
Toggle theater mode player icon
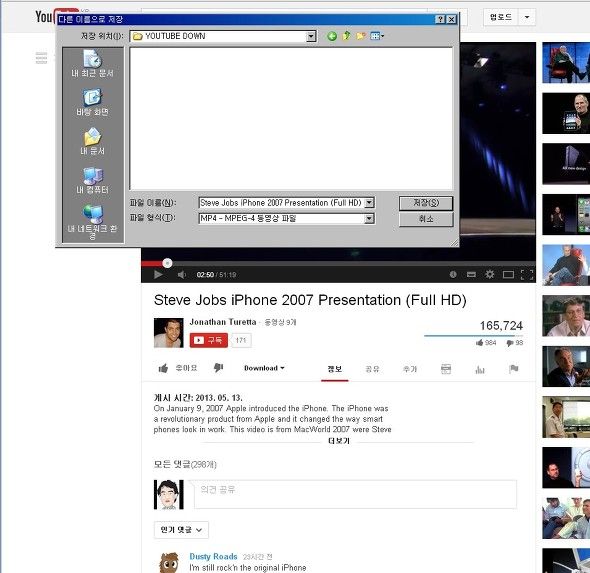tap(508, 275)
